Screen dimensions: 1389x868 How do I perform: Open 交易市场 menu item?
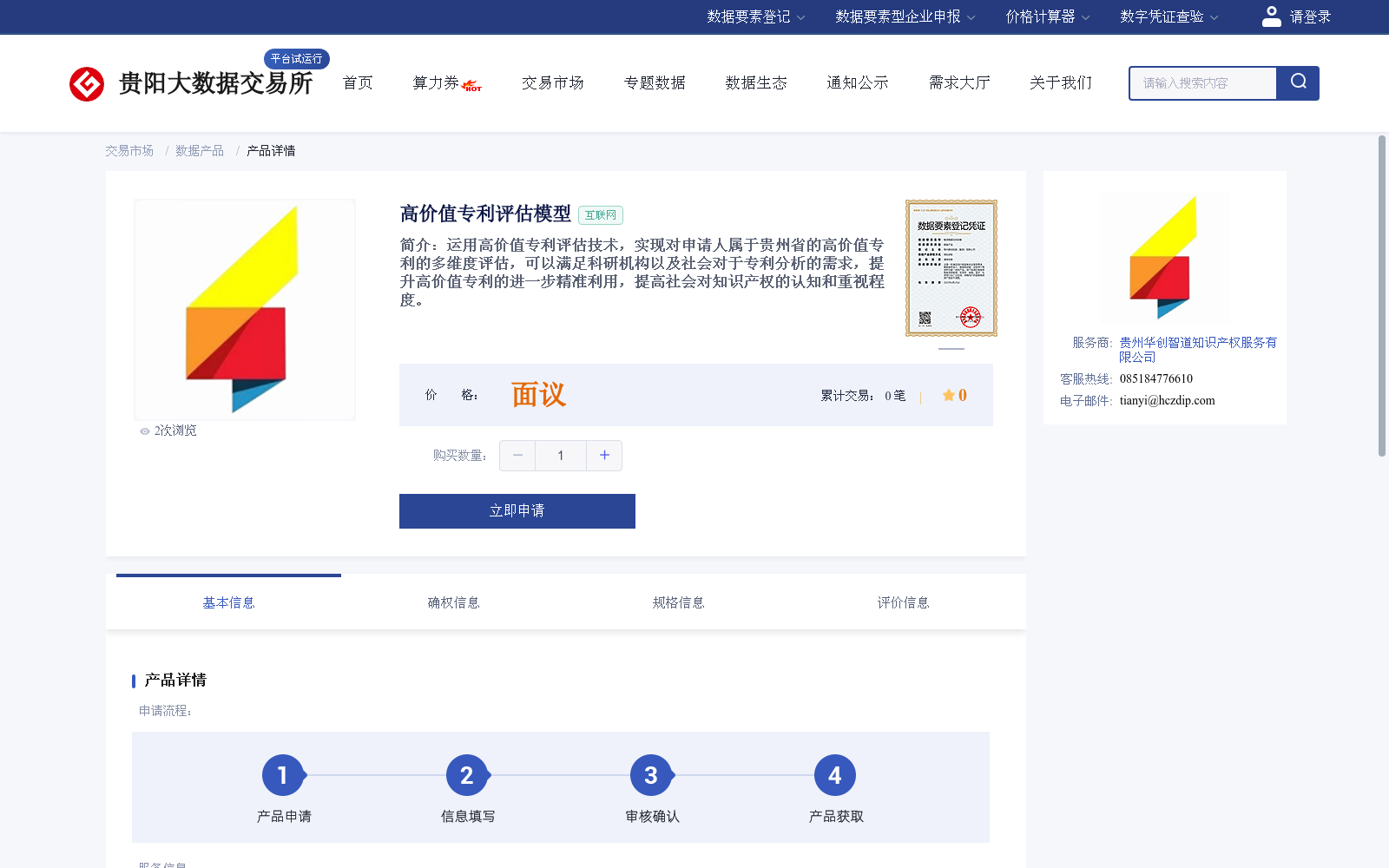click(x=553, y=82)
